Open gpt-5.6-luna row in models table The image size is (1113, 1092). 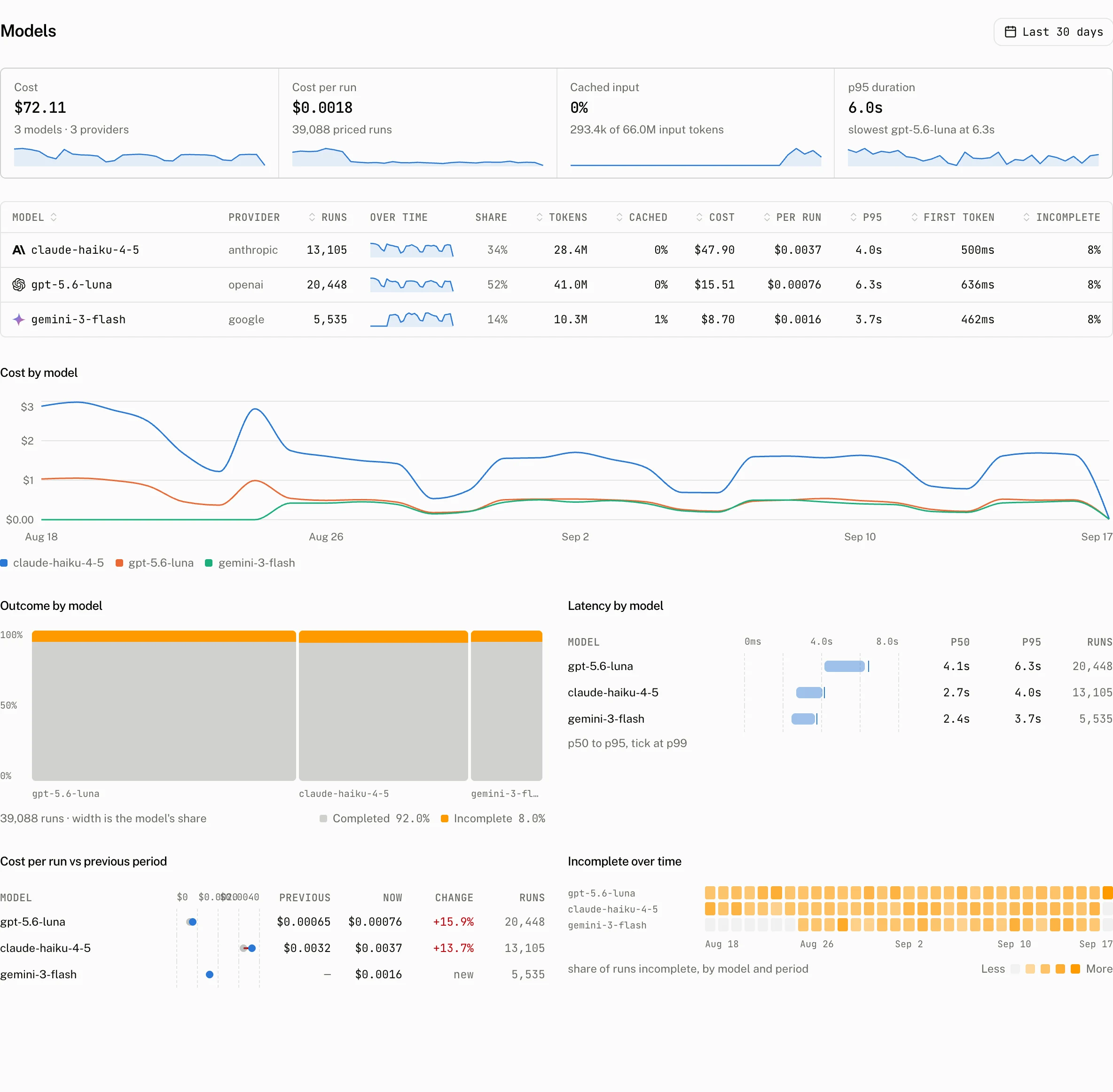[556, 285]
